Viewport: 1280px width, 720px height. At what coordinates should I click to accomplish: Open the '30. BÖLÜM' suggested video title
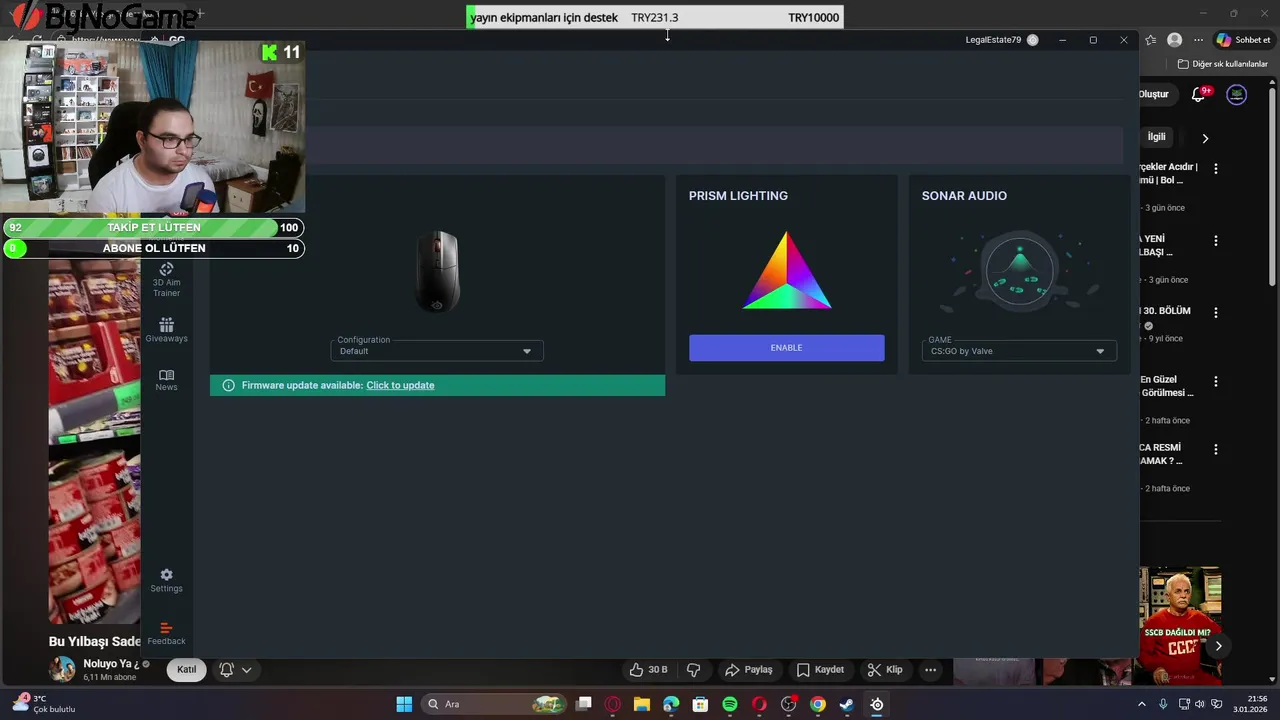point(1165,311)
